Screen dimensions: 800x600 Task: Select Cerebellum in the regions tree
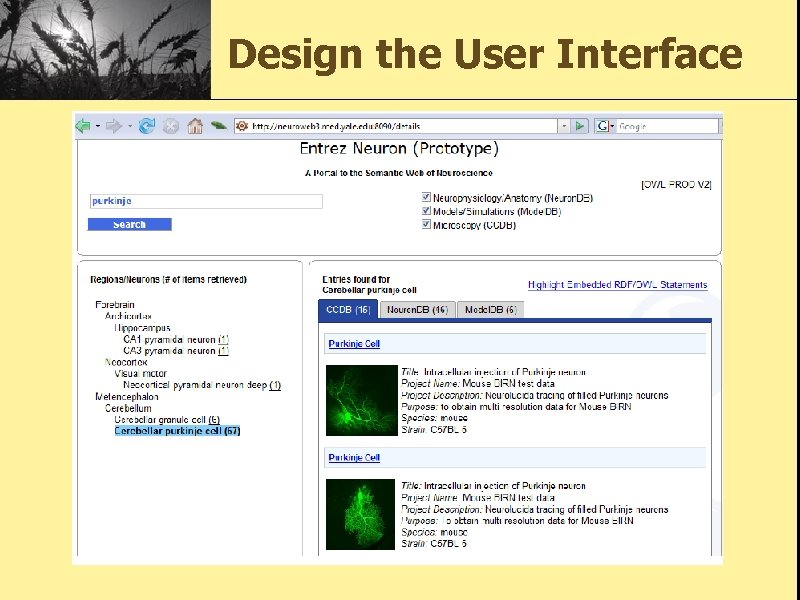(x=128, y=408)
